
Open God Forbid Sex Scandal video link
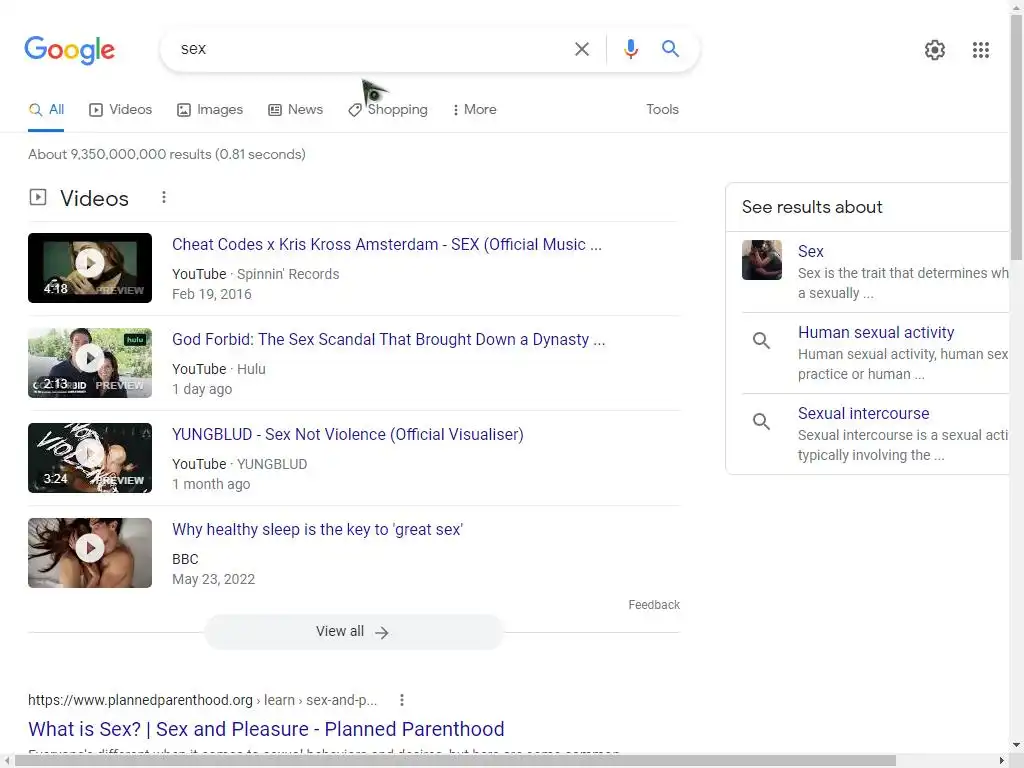point(389,340)
